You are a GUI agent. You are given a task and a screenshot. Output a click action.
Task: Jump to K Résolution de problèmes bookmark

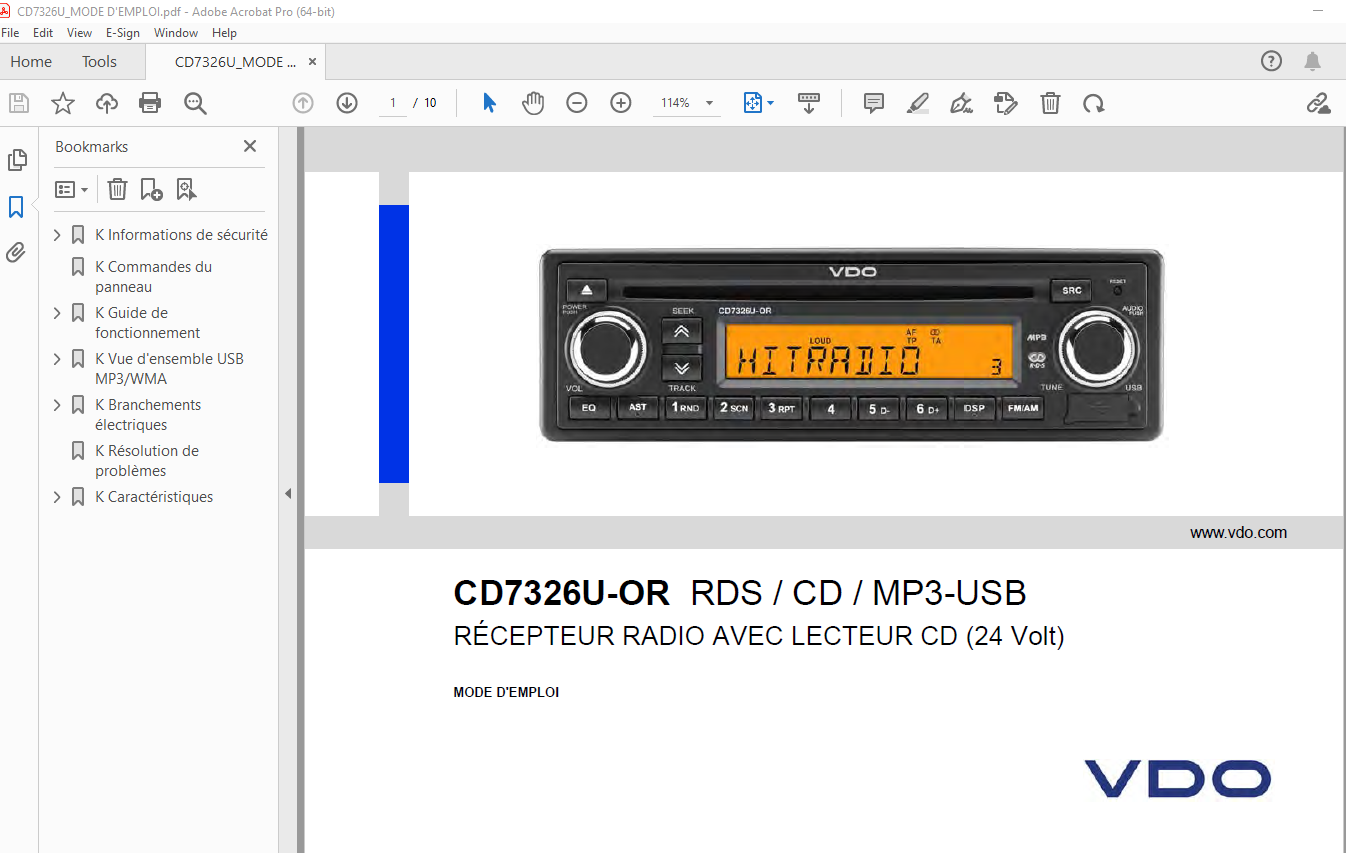(147, 461)
